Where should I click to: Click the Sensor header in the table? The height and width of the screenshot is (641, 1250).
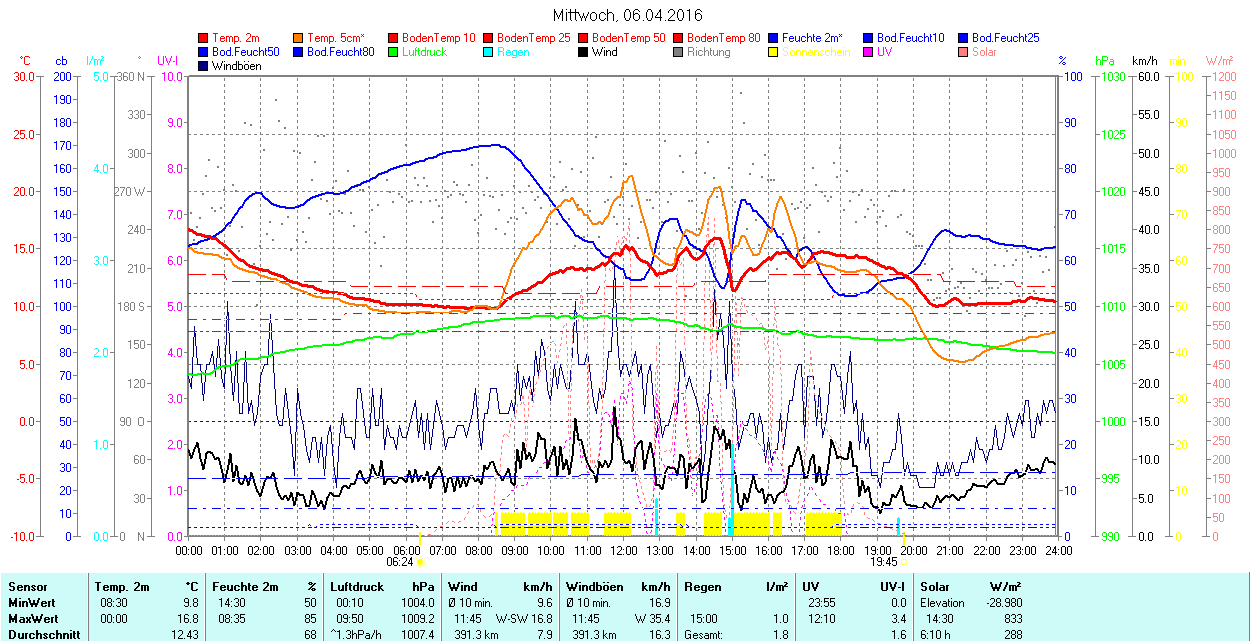point(27,587)
